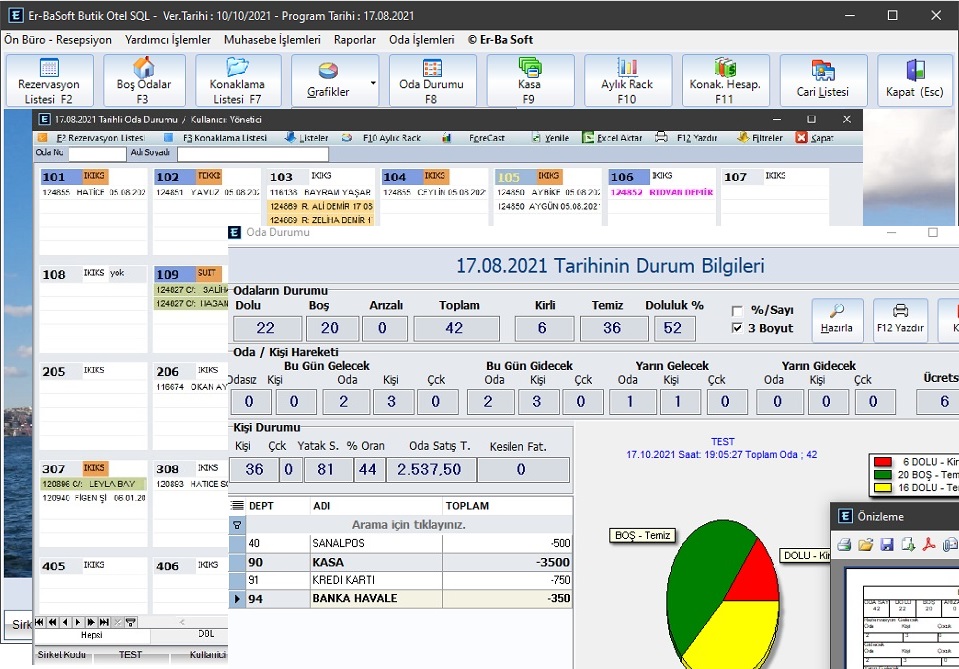Image resolution: width=959 pixels, height=669 pixels.
Task: Click the Grafikler pie chart button
Action: (328, 80)
